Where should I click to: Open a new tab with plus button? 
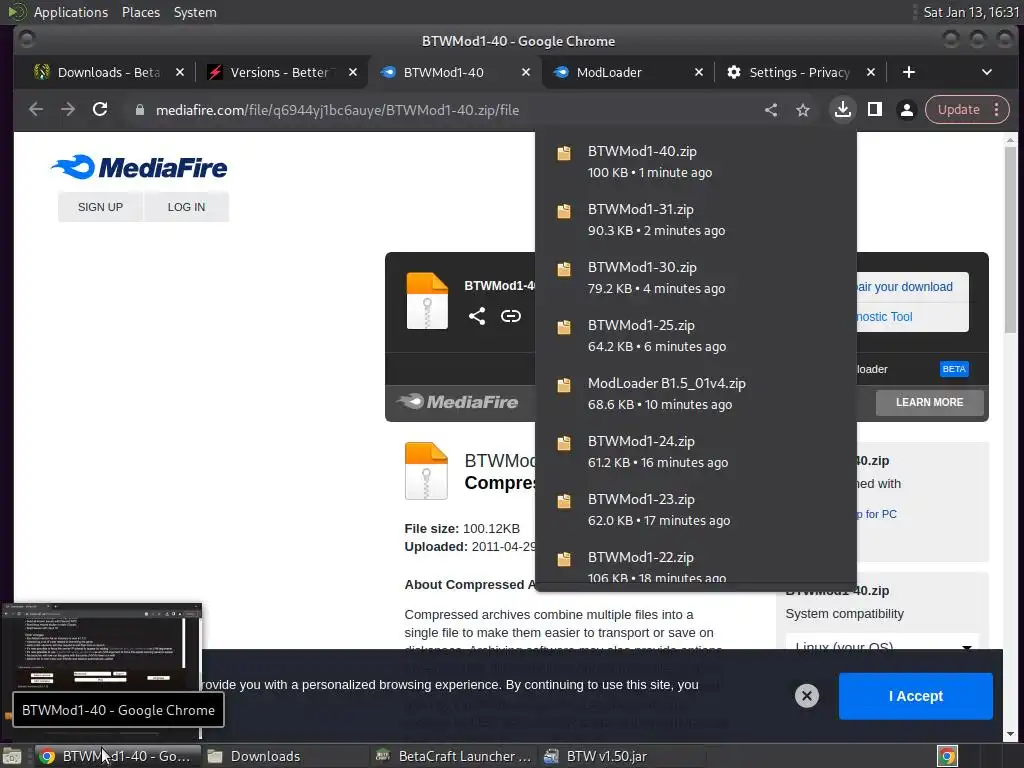click(x=908, y=72)
